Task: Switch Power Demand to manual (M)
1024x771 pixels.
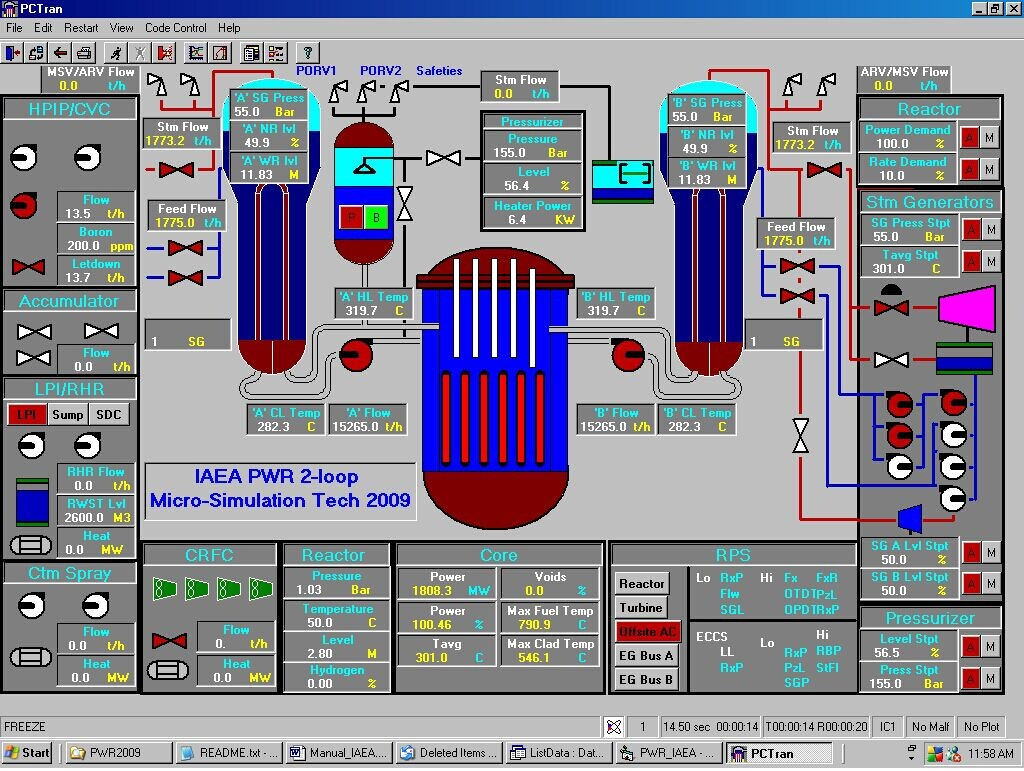Action: pos(990,137)
